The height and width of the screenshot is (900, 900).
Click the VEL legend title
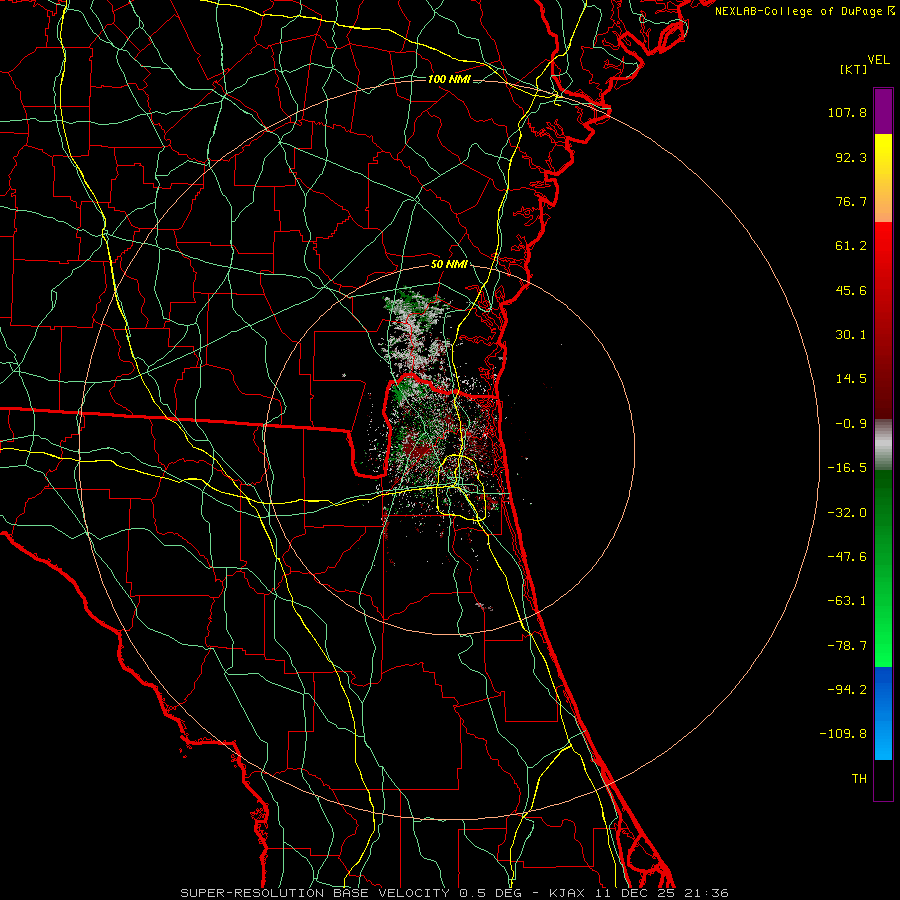tap(878, 60)
